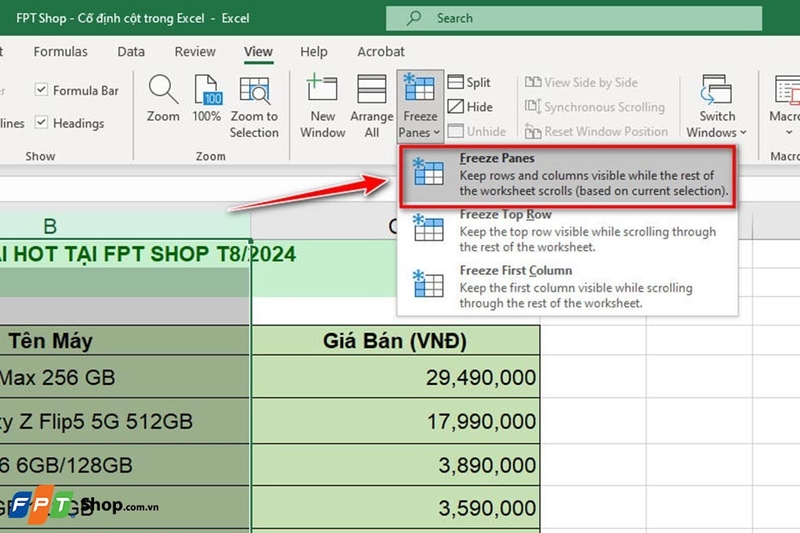The width and height of the screenshot is (800, 533).
Task: Select the Tên Máy header cell
Action: [125, 340]
